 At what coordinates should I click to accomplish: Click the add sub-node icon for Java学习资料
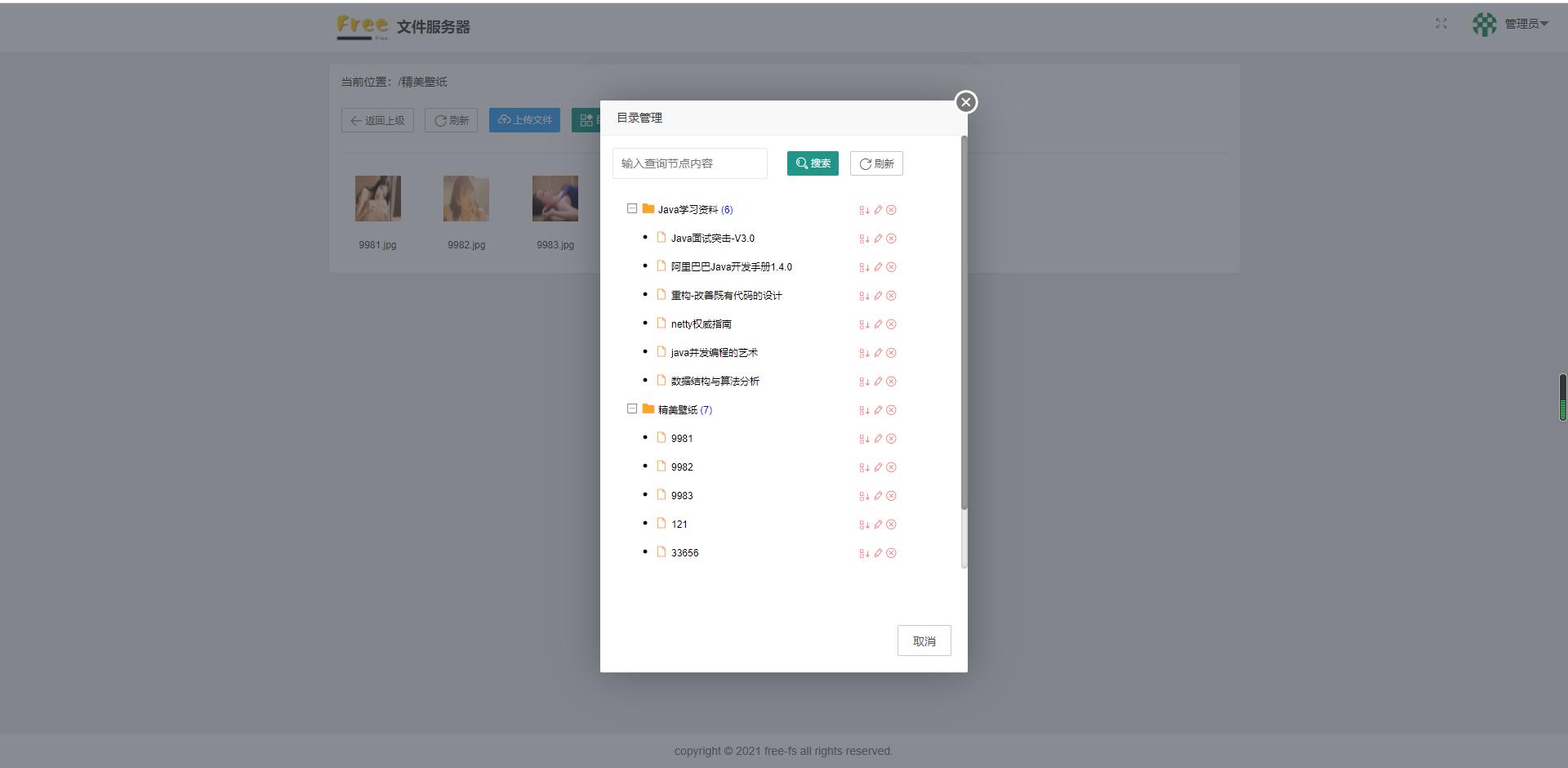click(x=865, y=210)
